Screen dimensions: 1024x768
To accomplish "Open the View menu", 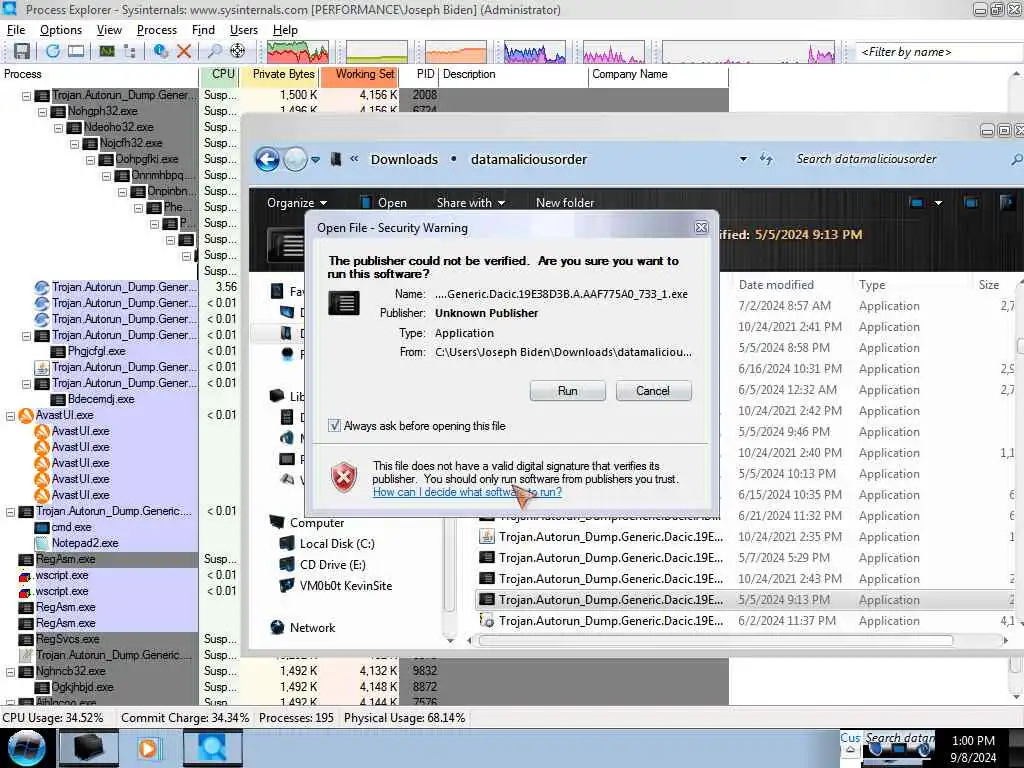I will pos(109,30).
